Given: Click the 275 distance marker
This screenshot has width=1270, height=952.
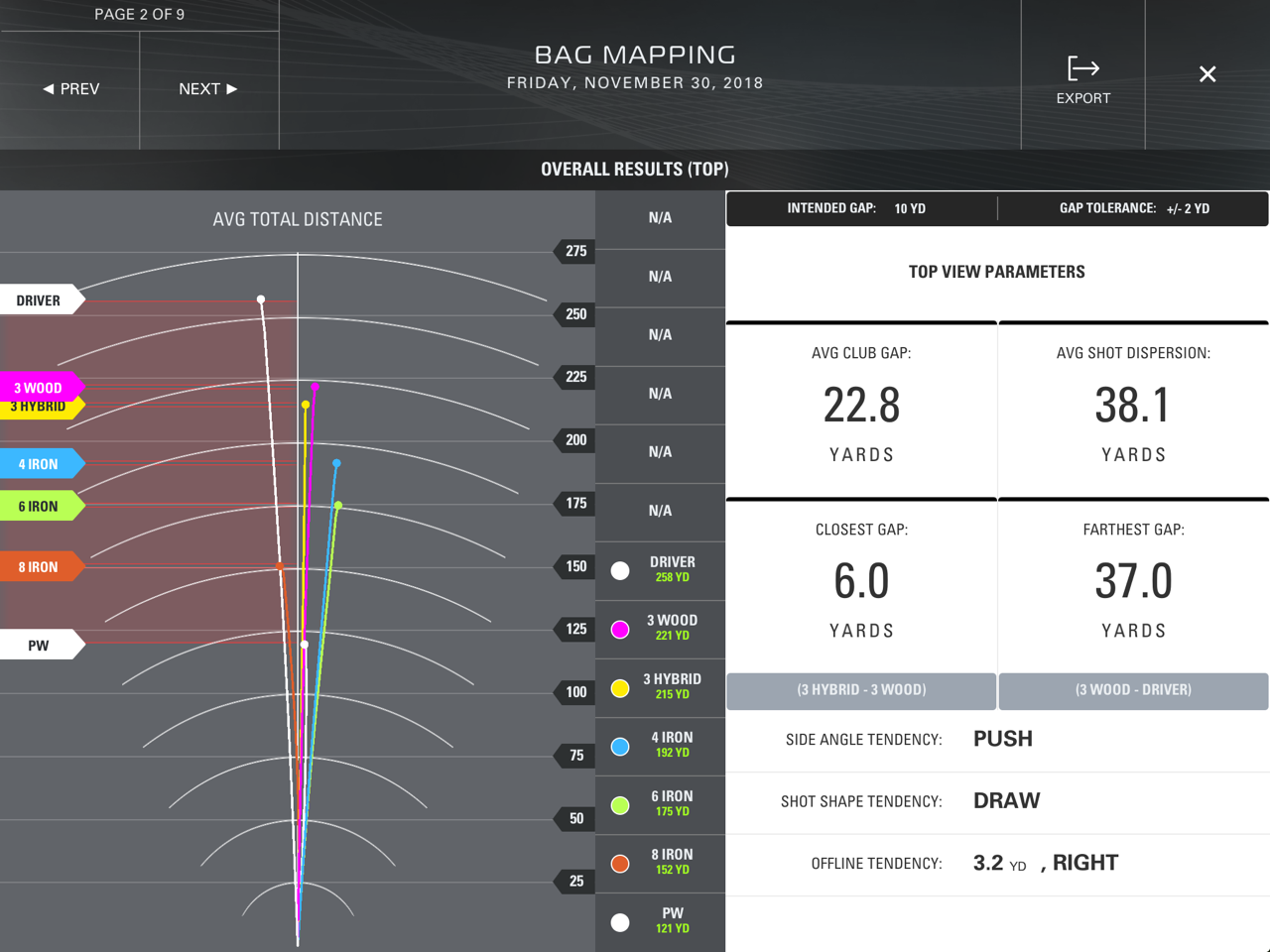Looking at the screenshot, I should 574,251.
